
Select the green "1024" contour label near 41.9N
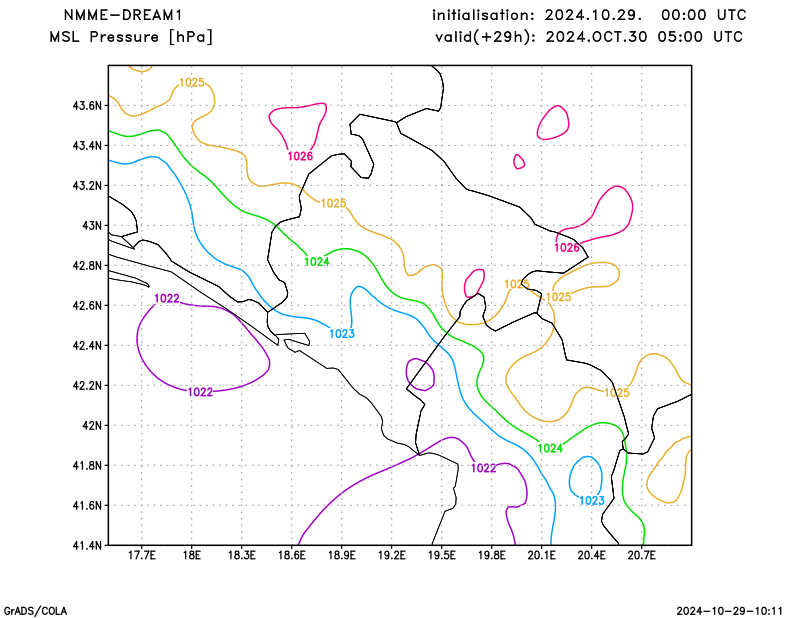(x=551, y=449)
